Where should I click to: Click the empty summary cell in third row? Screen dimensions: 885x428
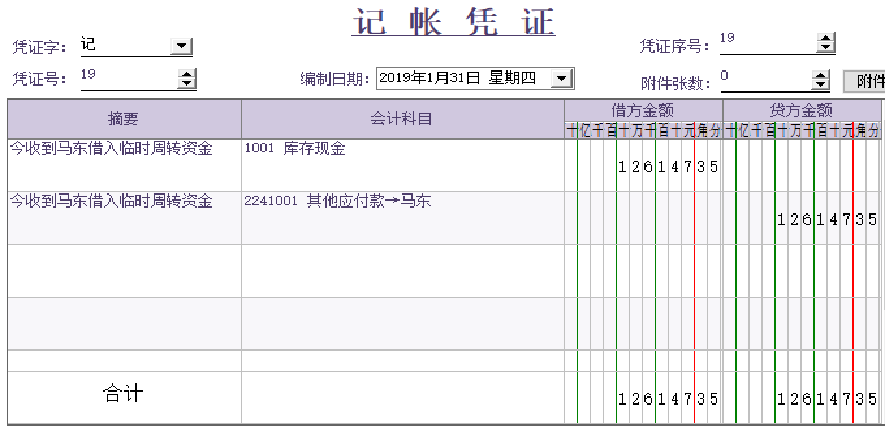pyautogui.click(x=124, y=270)
